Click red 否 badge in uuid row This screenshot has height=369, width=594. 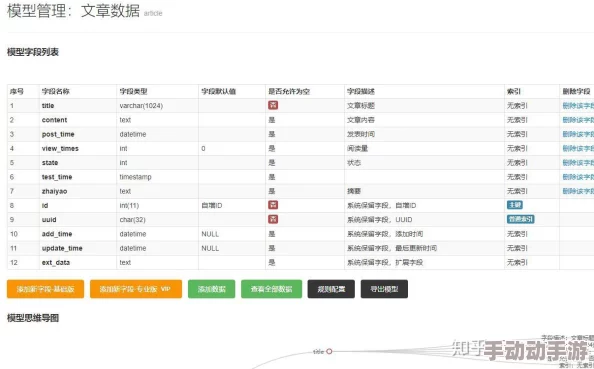coord(273,219)
